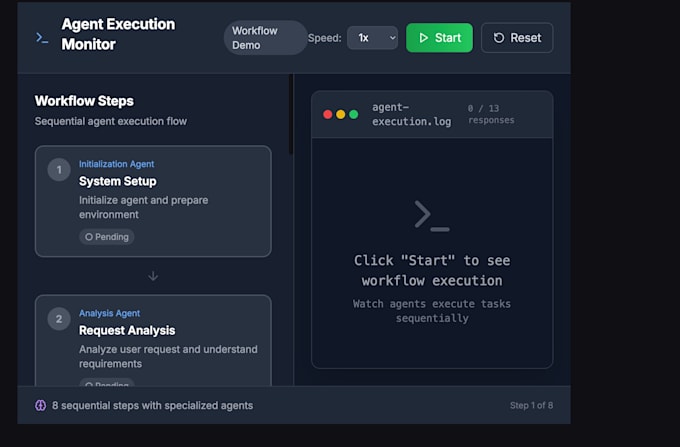Click the '0 / 13 responses' counter
Screen dimensions: 680x447
click(x=491, y=114)
